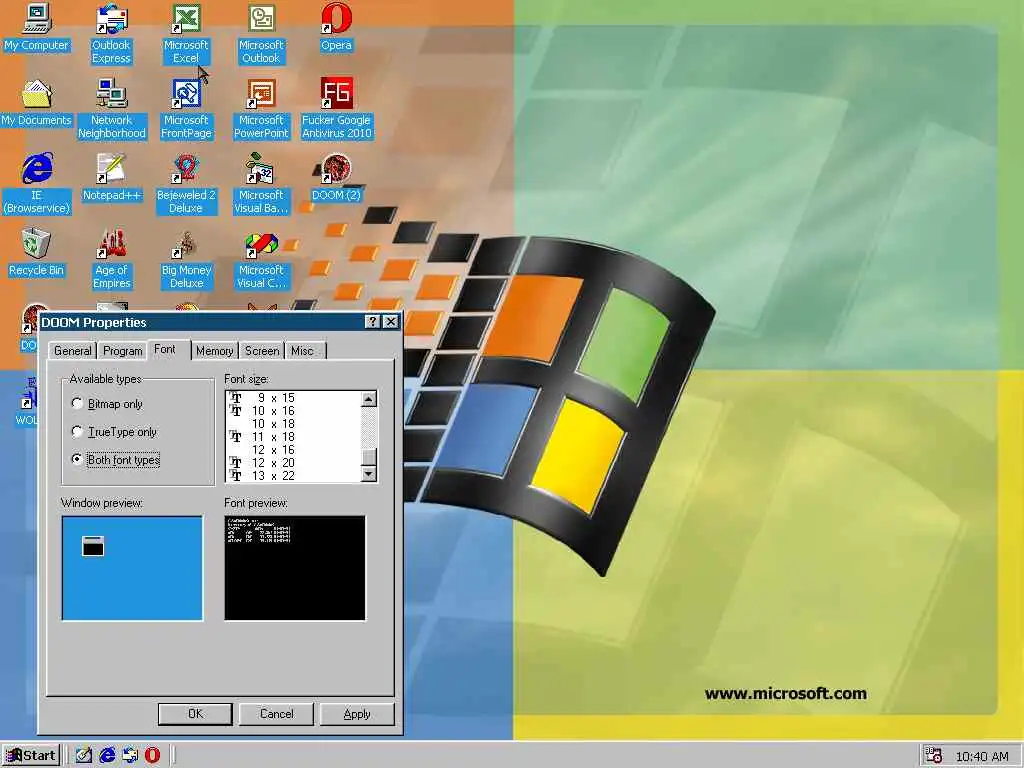Switch to the General tab
The width and height of the screenshot is (1024, 768).
tap(72, 351)
